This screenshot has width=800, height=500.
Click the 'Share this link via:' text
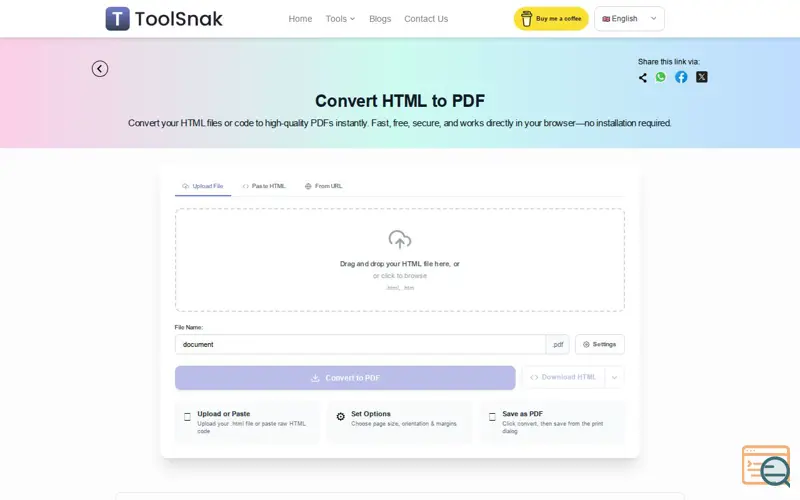pyautogui.click(x=668, y=62)
